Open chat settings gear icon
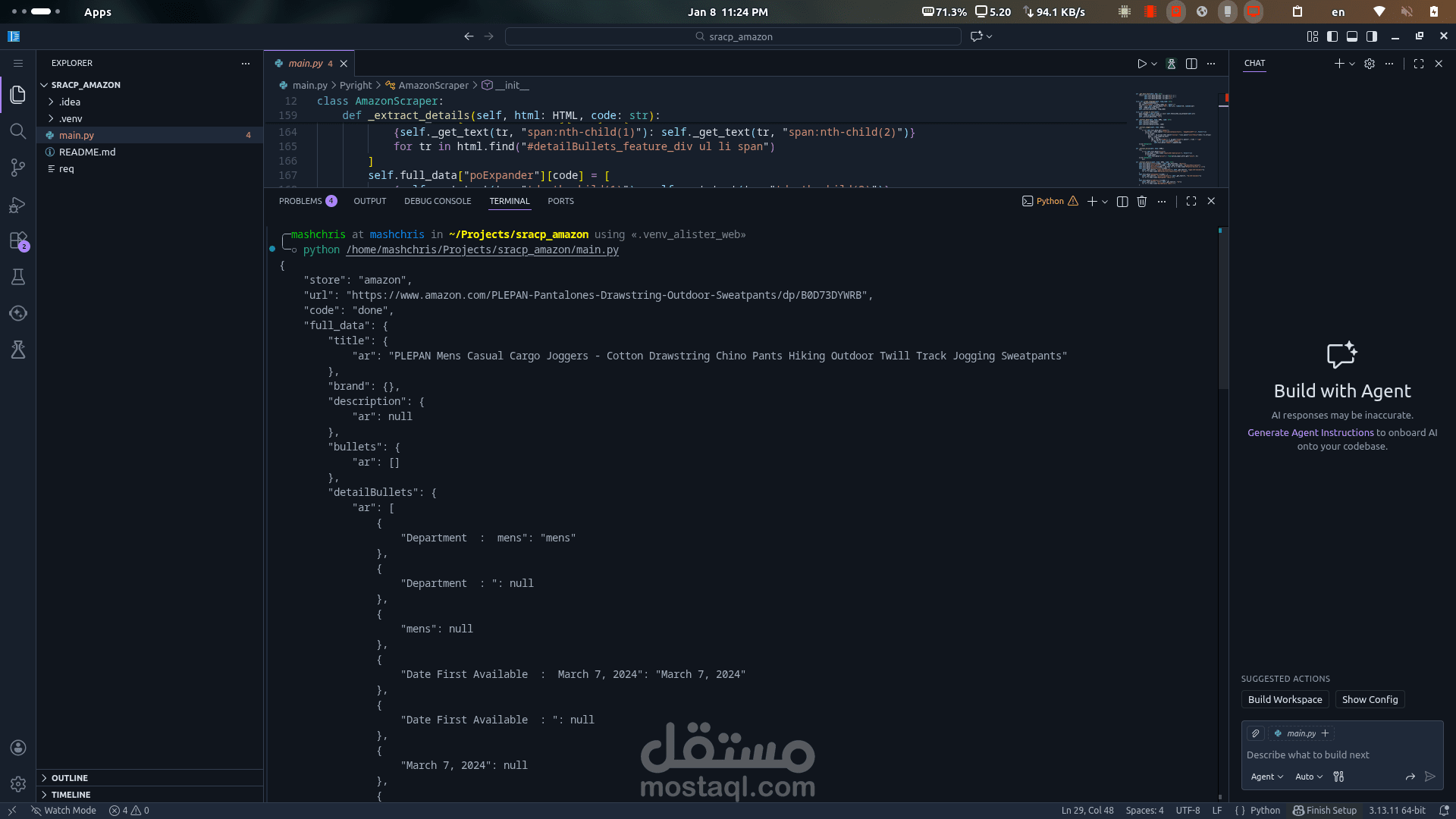 [x=1370, y=64]
